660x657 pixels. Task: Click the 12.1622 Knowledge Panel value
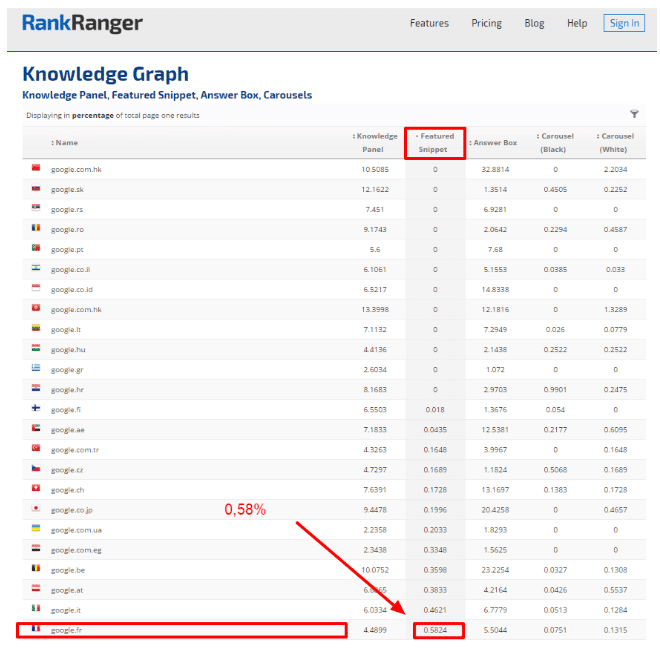pyautogui.click(x=375, y=189)
